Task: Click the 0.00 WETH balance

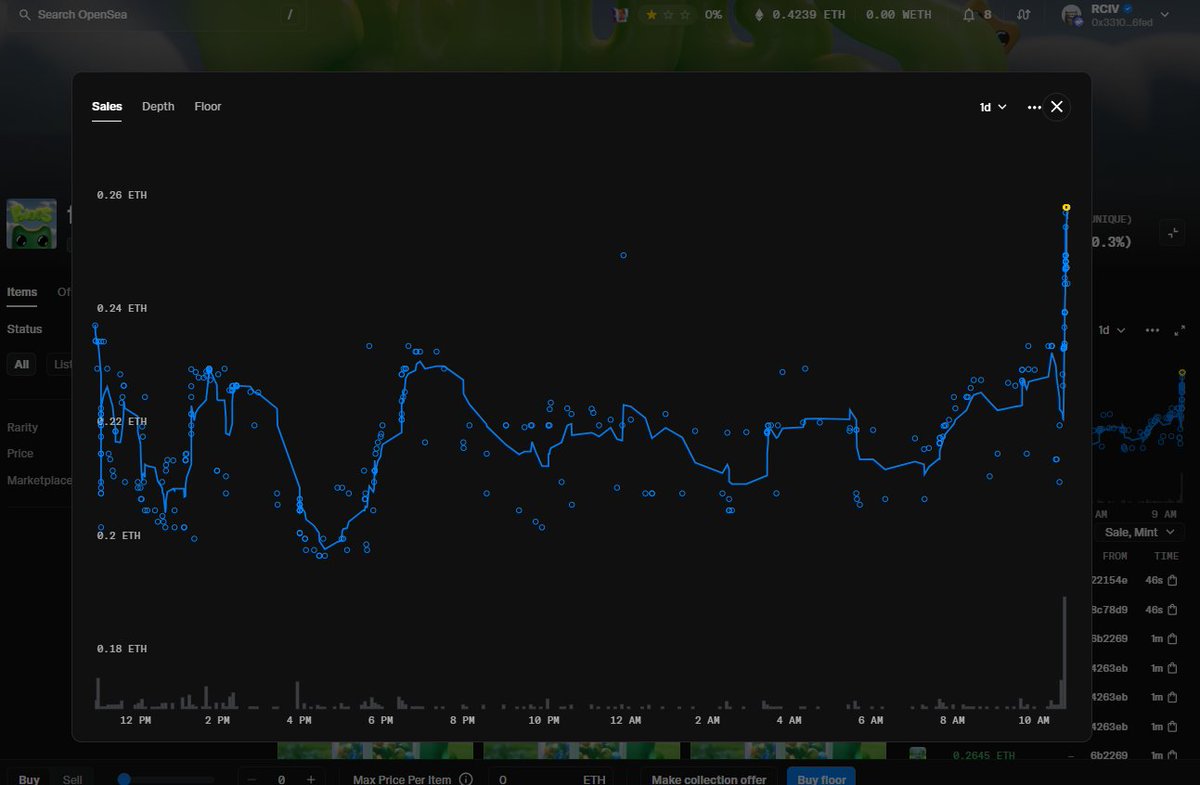Action: coord(898,15)
